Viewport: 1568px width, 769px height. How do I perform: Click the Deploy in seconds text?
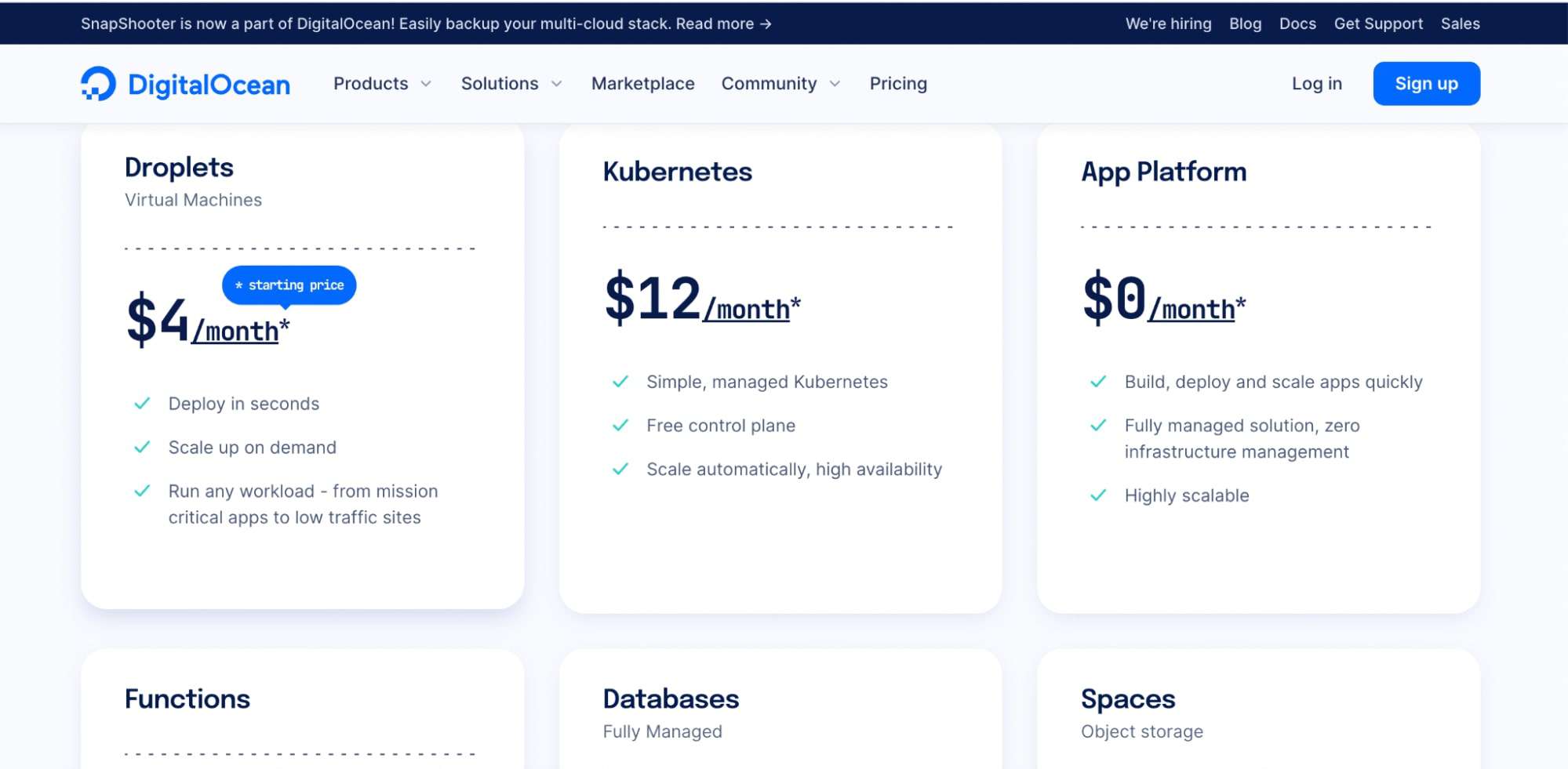[244, 404]
